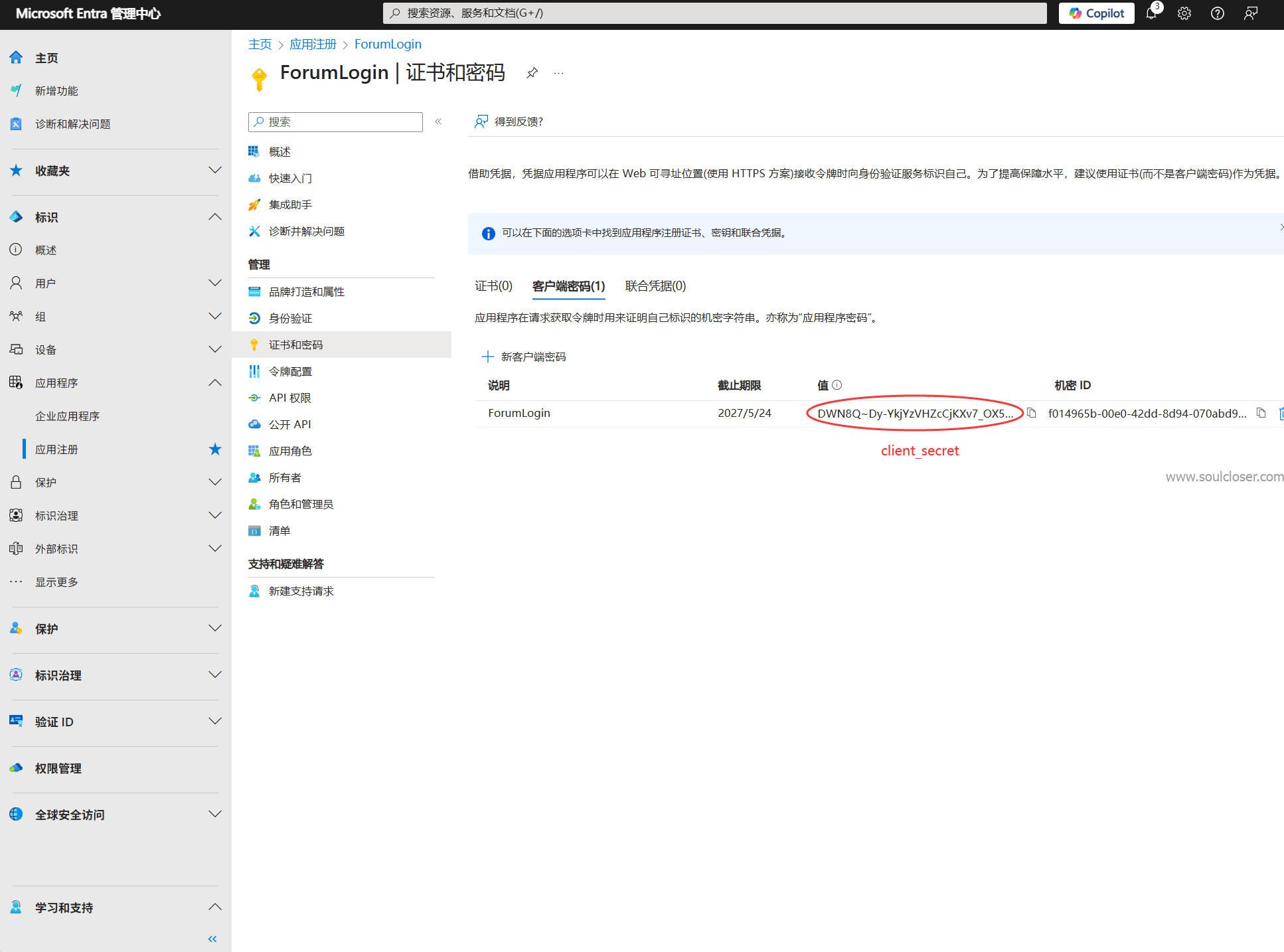1284x952 pixels.
Task: Toggle the favorite star on 应用注册
Action: click(x=215, y=449)
